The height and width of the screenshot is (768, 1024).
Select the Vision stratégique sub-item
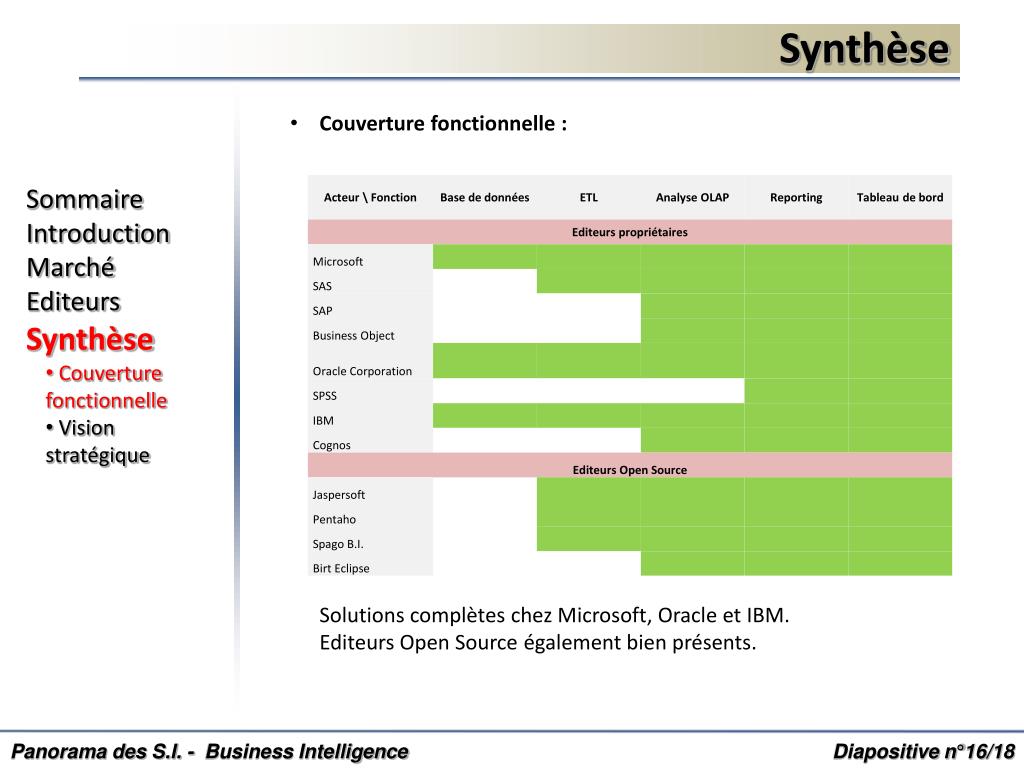(x=98, y=441)
